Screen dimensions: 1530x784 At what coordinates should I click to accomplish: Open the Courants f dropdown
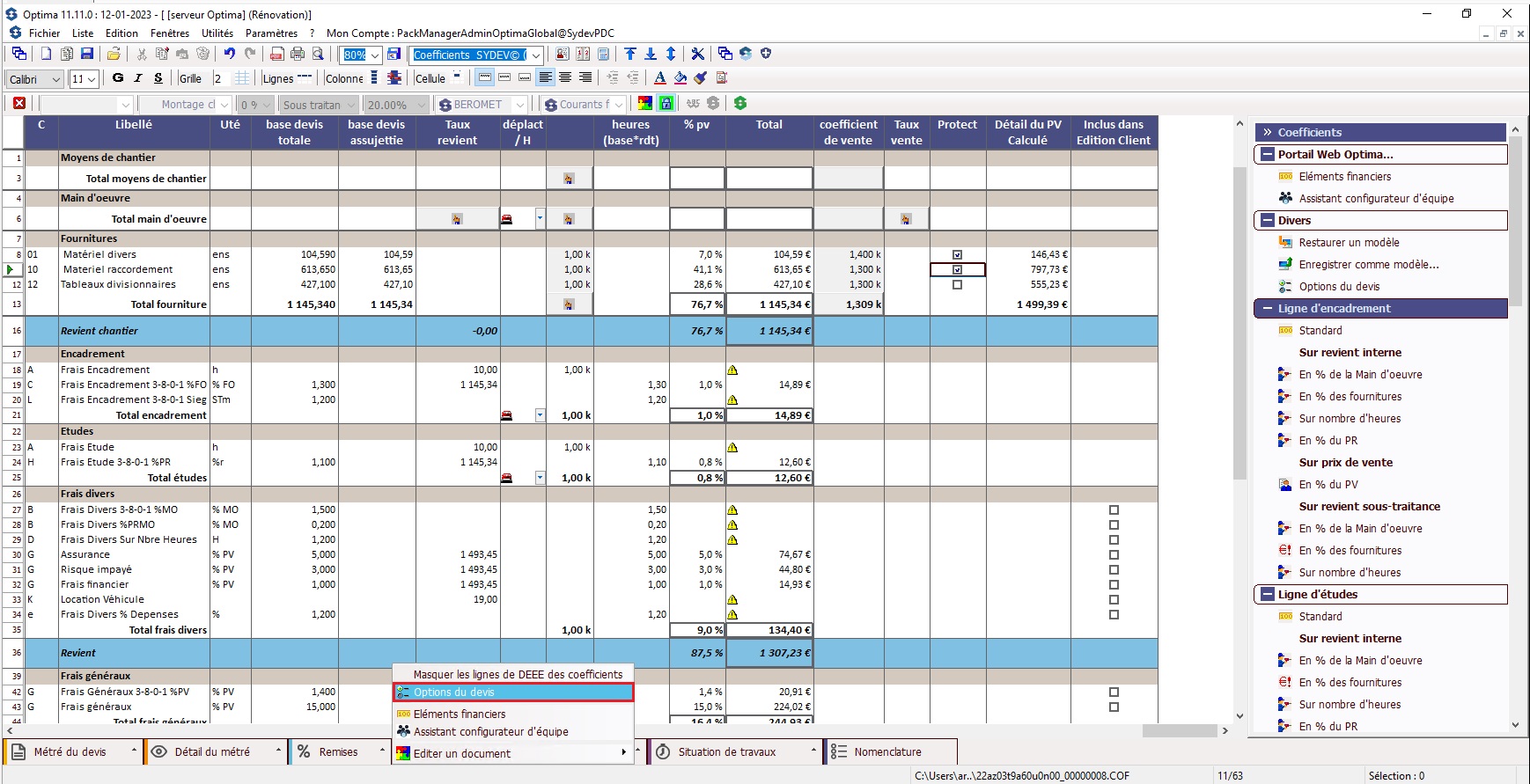(620, 104)
